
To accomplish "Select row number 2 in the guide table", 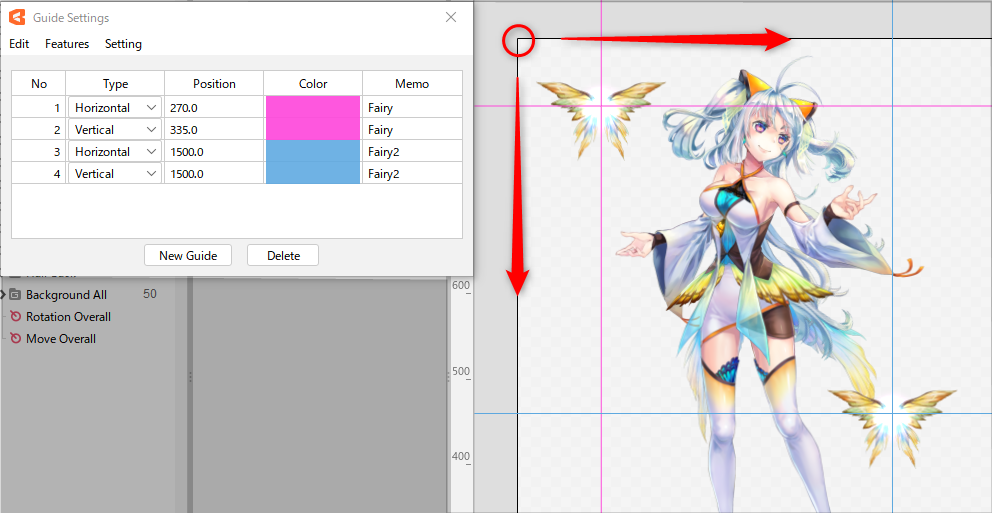I will tap(39, 130).
